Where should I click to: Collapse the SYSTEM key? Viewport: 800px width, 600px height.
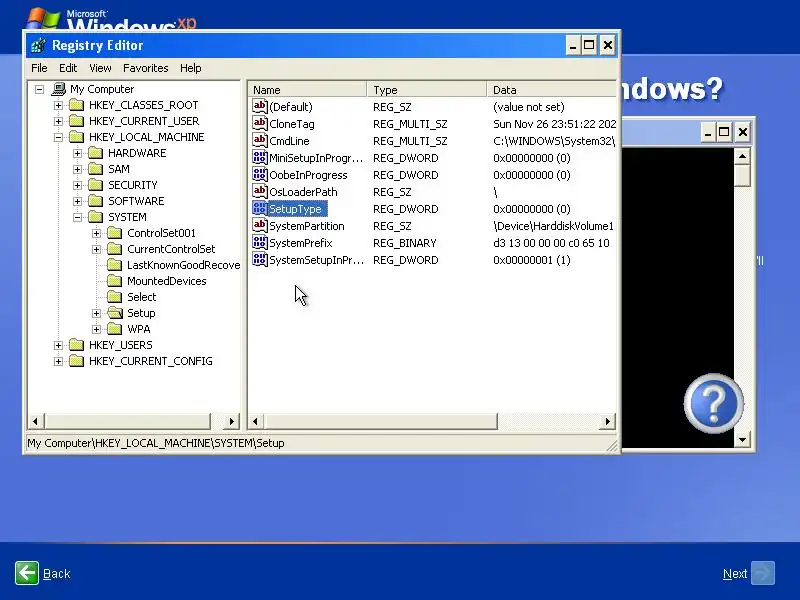click(x=78, y=217)
